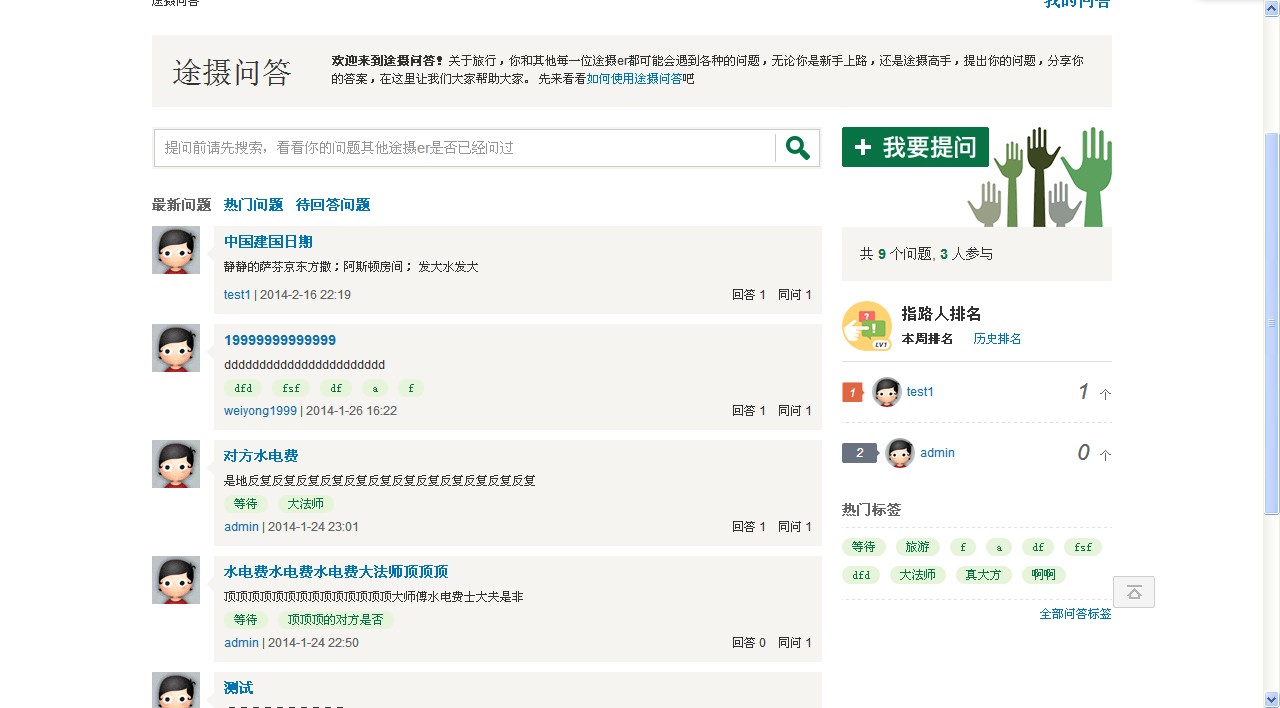This screenshot has height=708, width=1280.
Task: Click tag fsf on 19999999999999 question
Action: (x=290, y=388)
